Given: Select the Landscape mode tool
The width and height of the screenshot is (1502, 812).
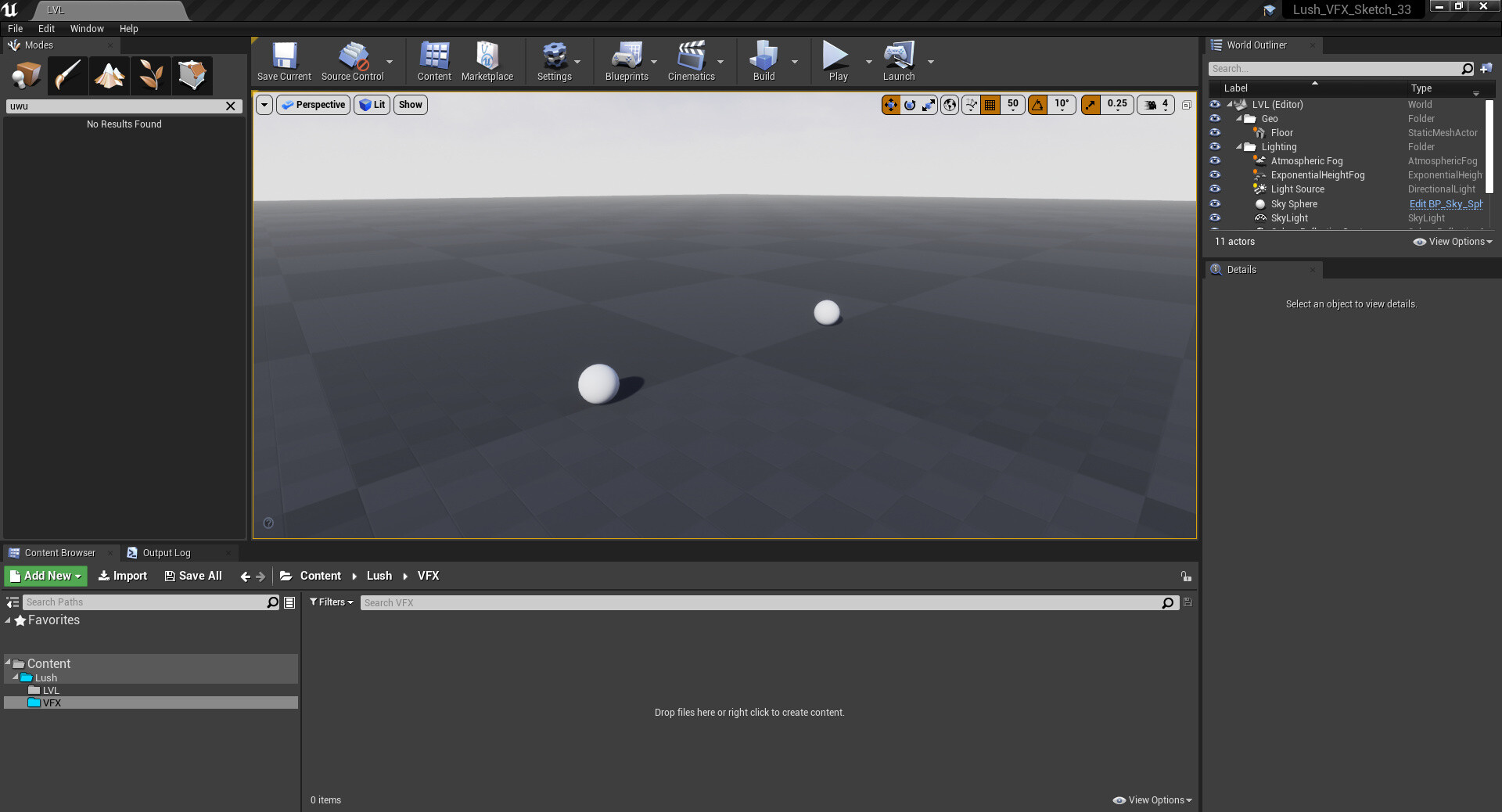Looking at the screenshot, I should (109, 75).
